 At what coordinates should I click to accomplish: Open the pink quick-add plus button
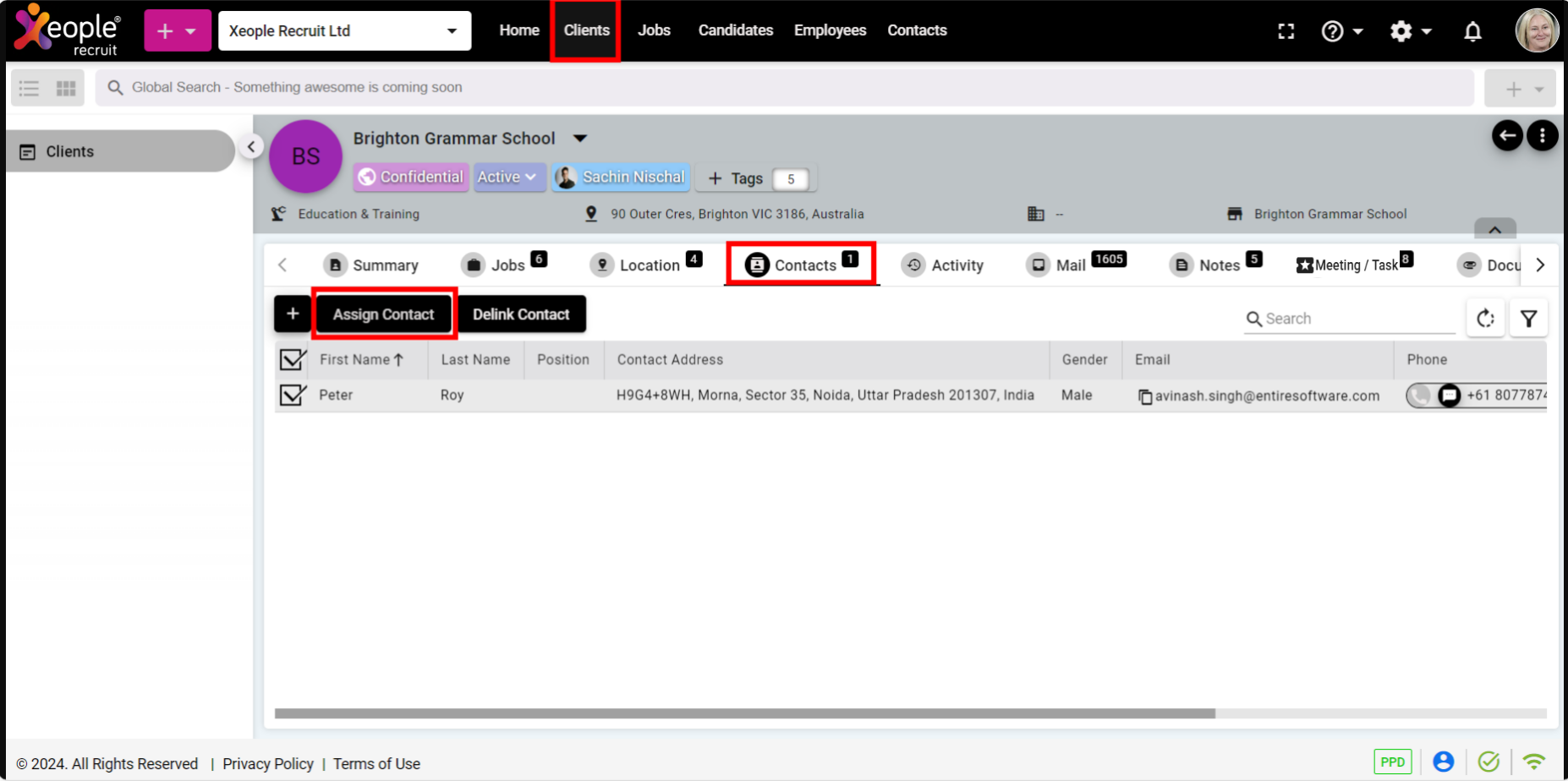point(178,31)
